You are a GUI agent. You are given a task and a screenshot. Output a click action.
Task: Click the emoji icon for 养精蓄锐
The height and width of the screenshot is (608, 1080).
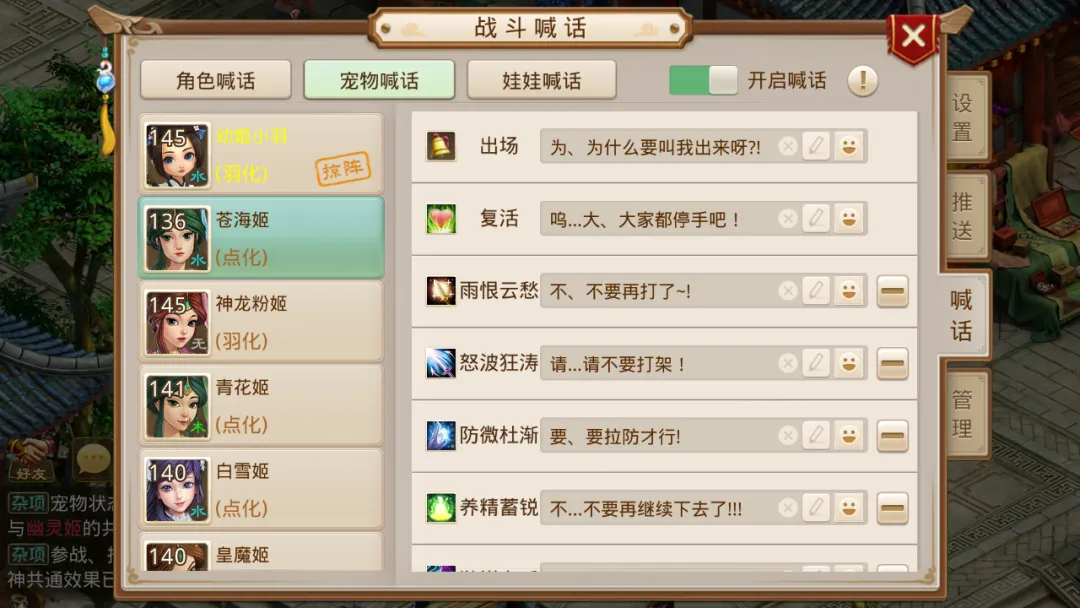pos(849,507)
